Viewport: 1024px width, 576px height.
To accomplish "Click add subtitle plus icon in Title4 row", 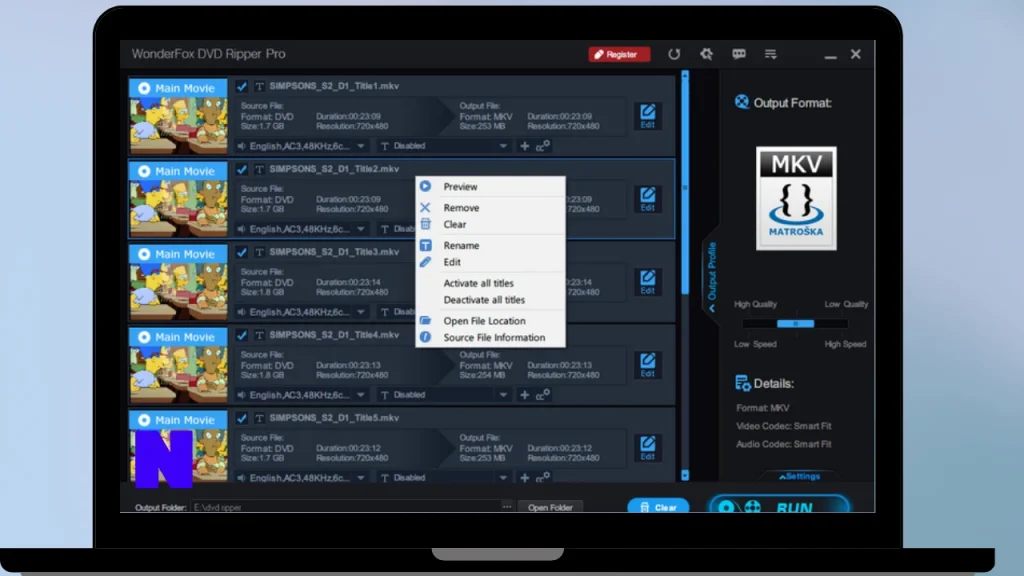I will pyautogui.click(x=524, y=395).
